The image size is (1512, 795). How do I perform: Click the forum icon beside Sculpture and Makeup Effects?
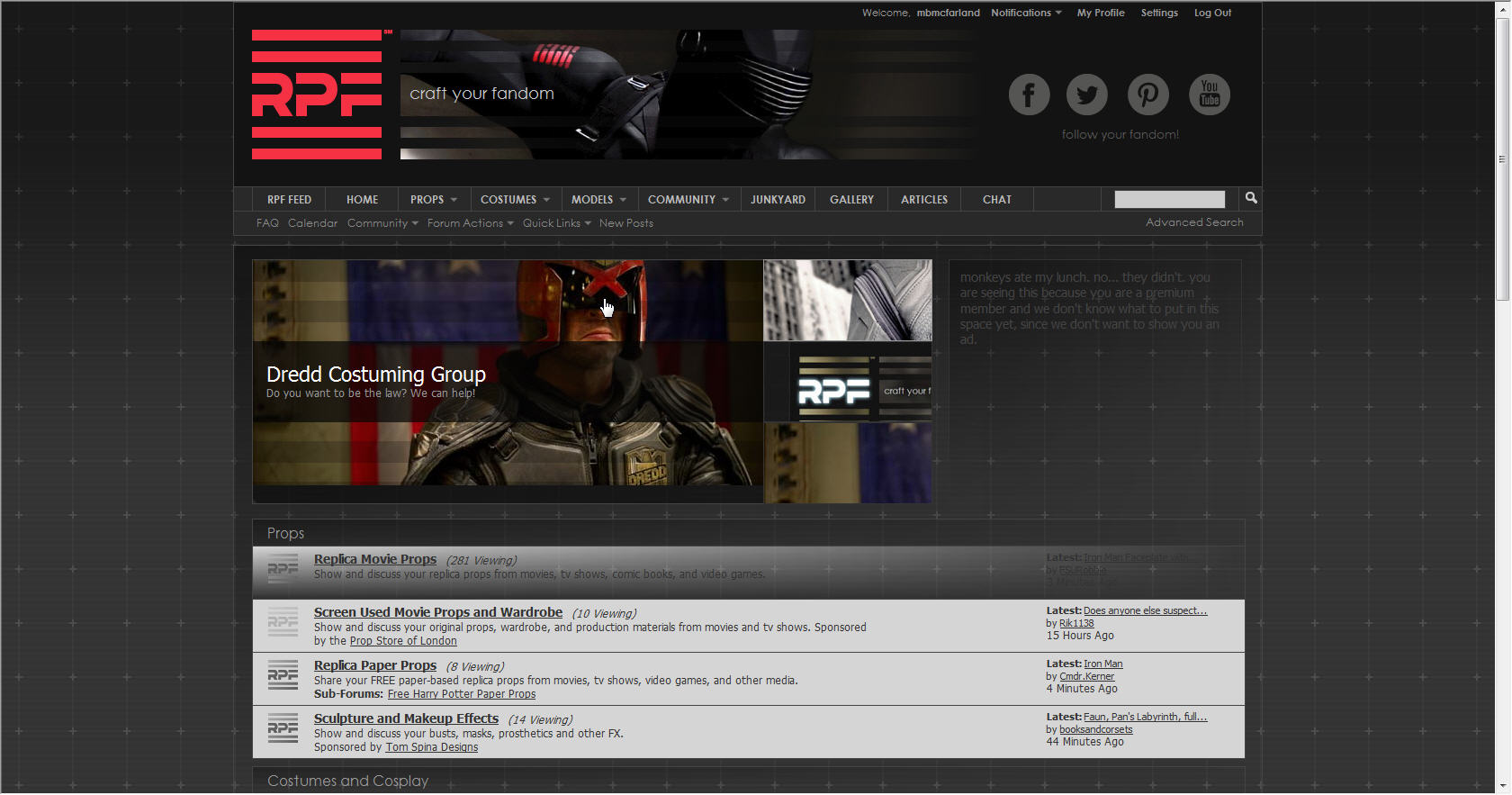(283, 728)
